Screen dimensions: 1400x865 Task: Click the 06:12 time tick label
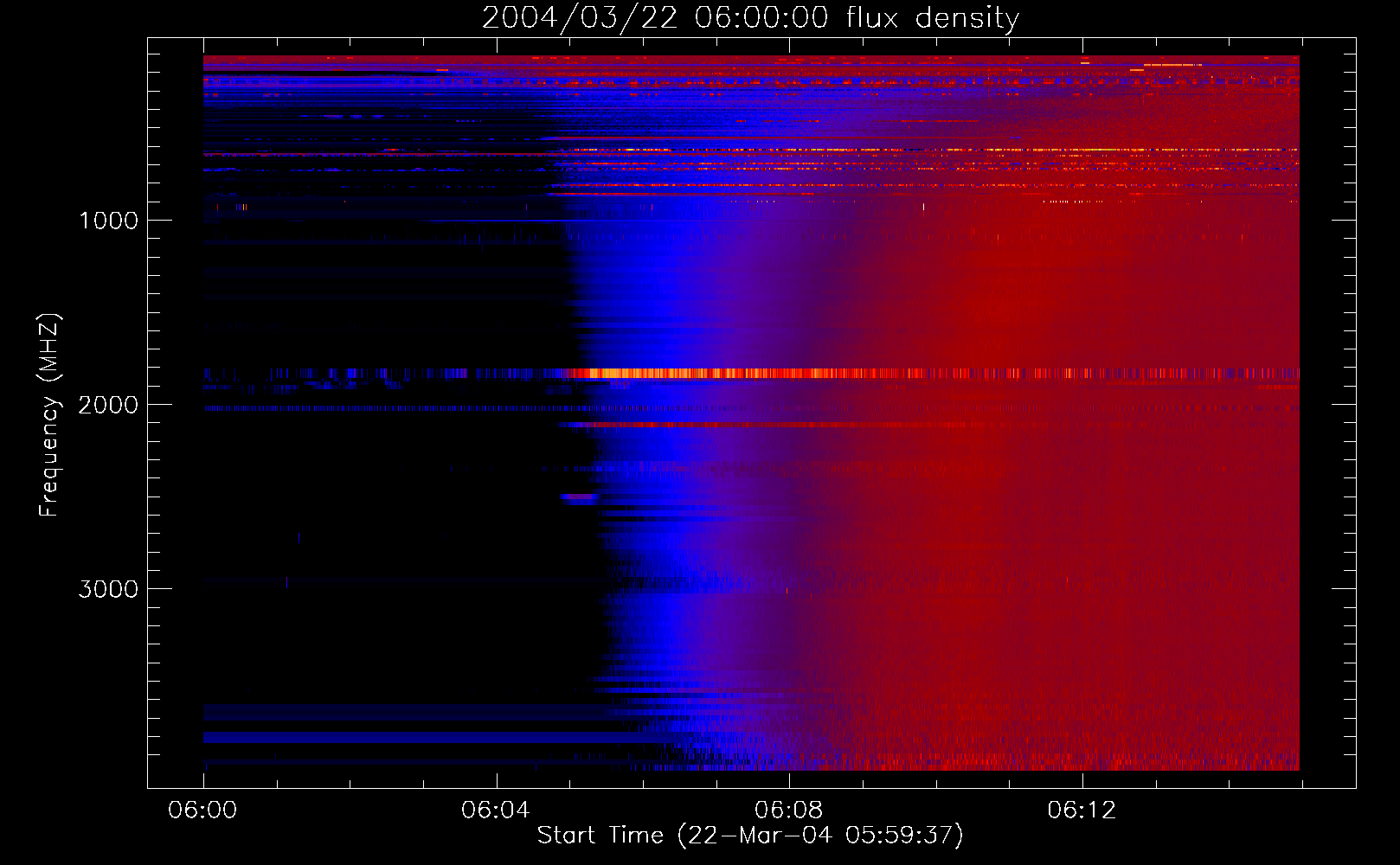(x=1082, y=811)
